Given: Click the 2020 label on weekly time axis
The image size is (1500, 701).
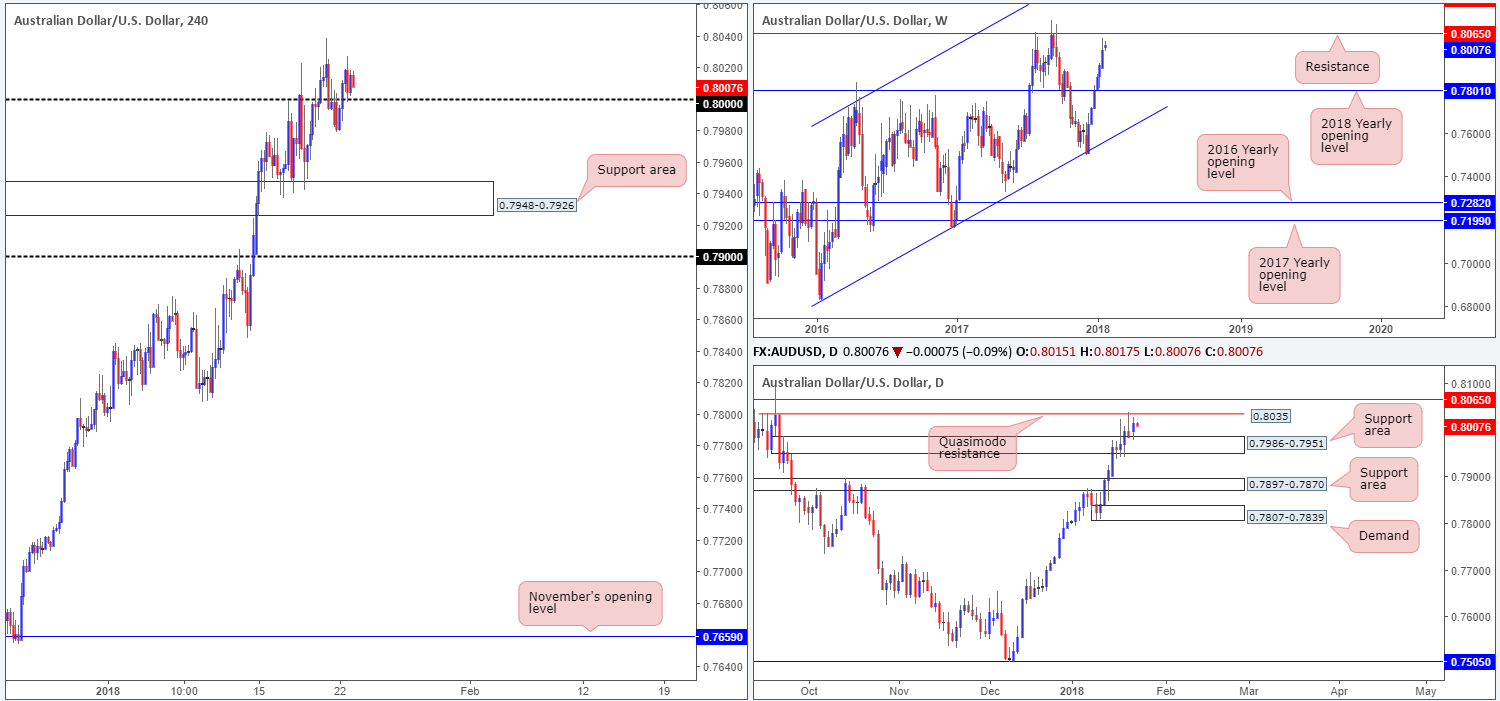Looking at the screenshot, I should pos(1380,329).
